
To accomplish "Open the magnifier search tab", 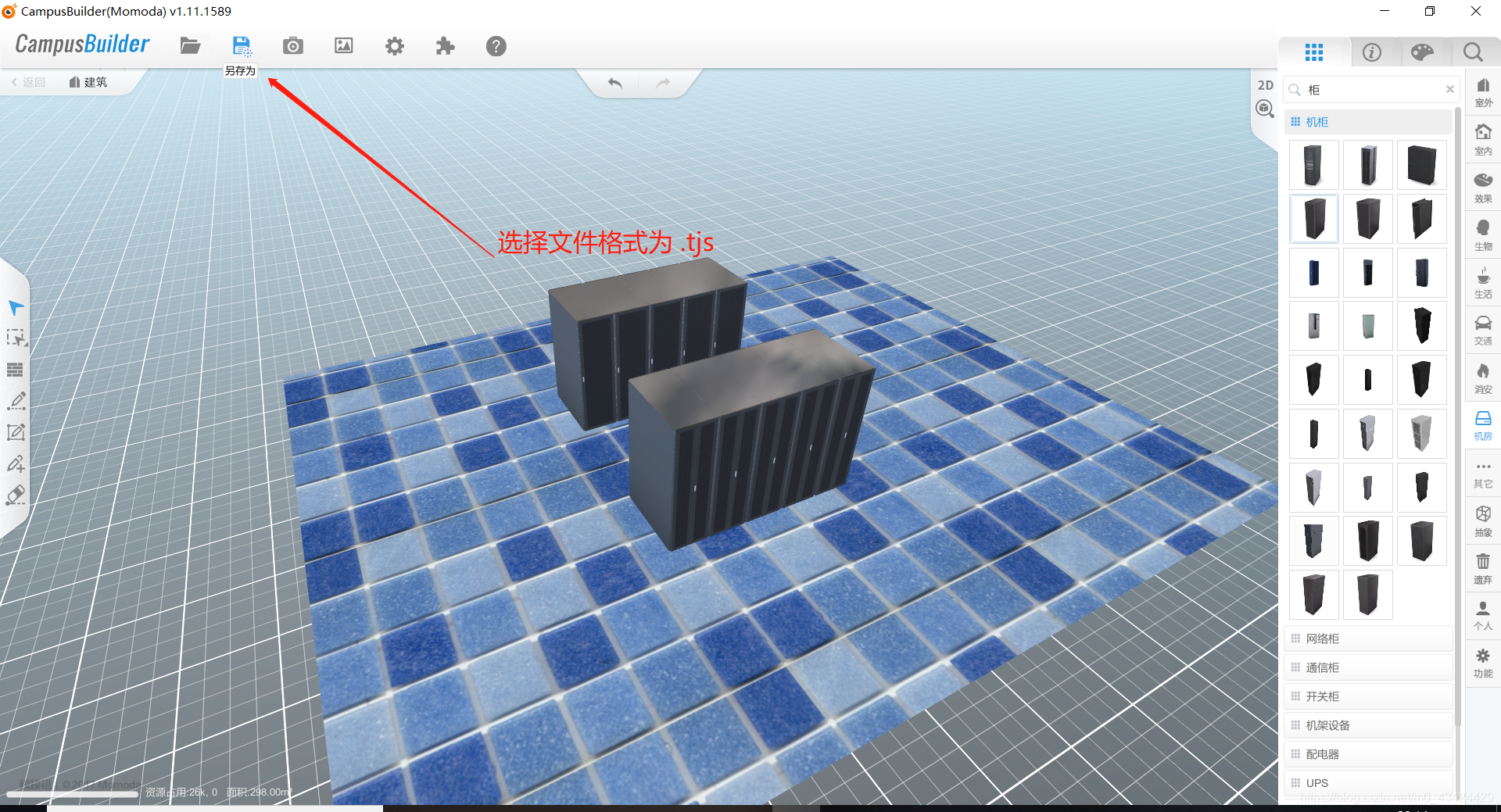I will (x=1473, y=52).
